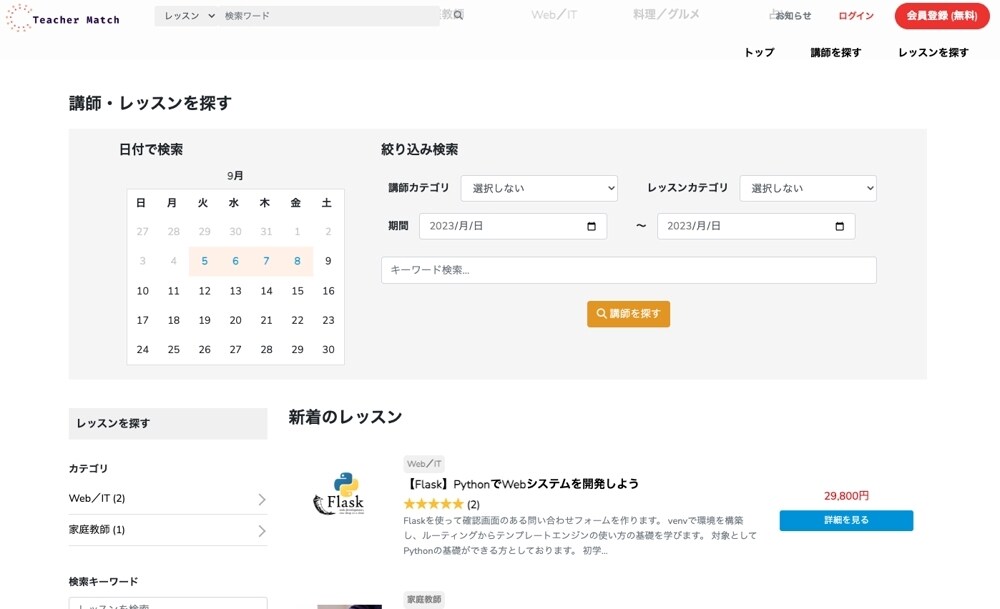Screen dimensions: 1000x609
Task: Click the 詳細を見る button for Flask lesson
Action: 846,520
